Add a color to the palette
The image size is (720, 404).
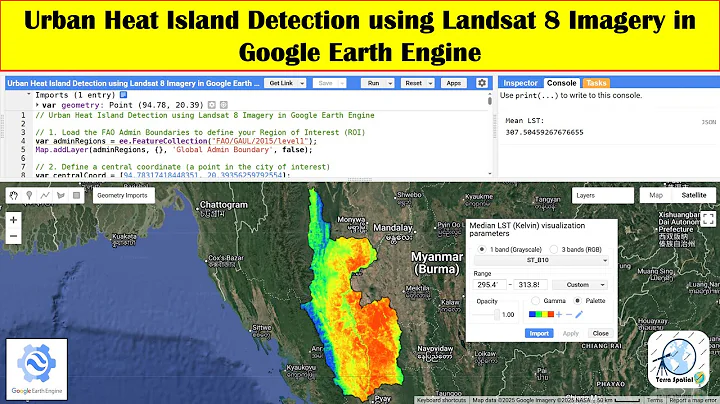559,314
